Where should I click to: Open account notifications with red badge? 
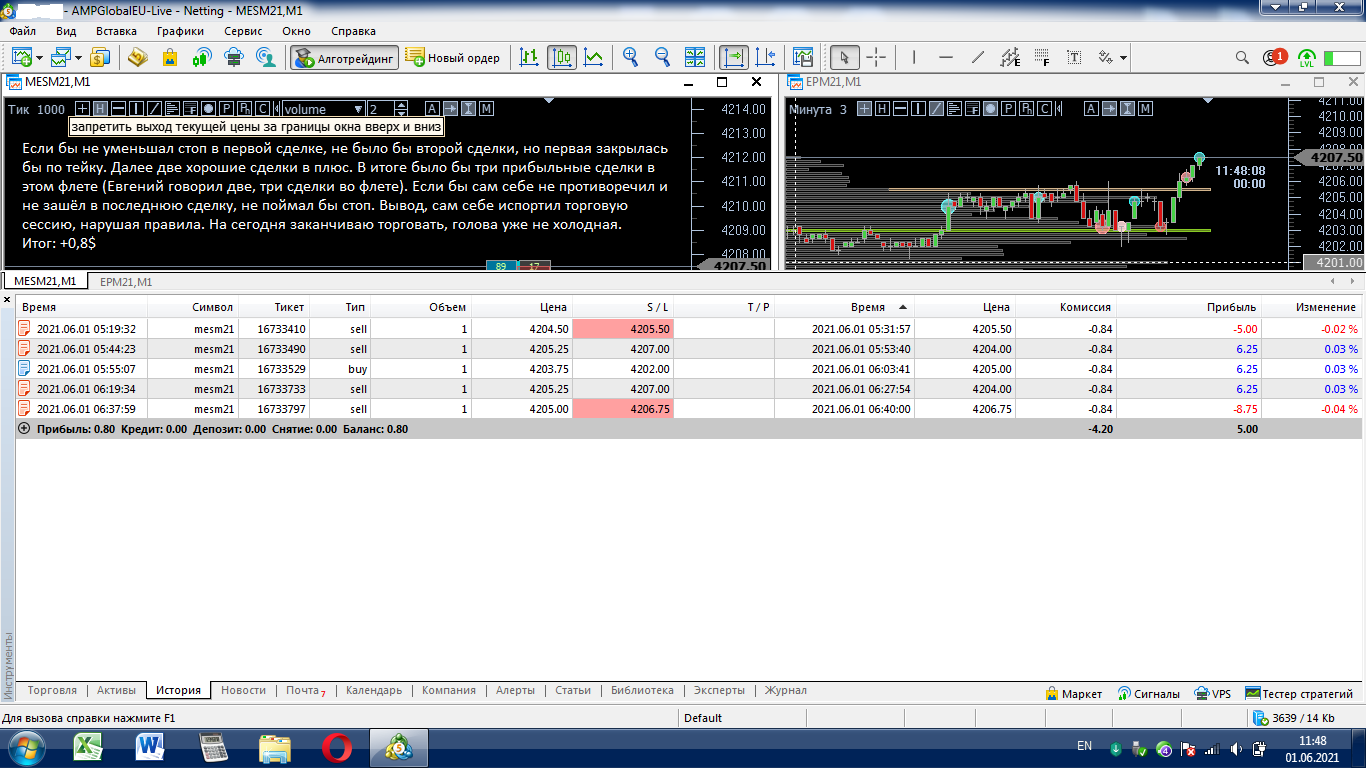[1275, 57]
